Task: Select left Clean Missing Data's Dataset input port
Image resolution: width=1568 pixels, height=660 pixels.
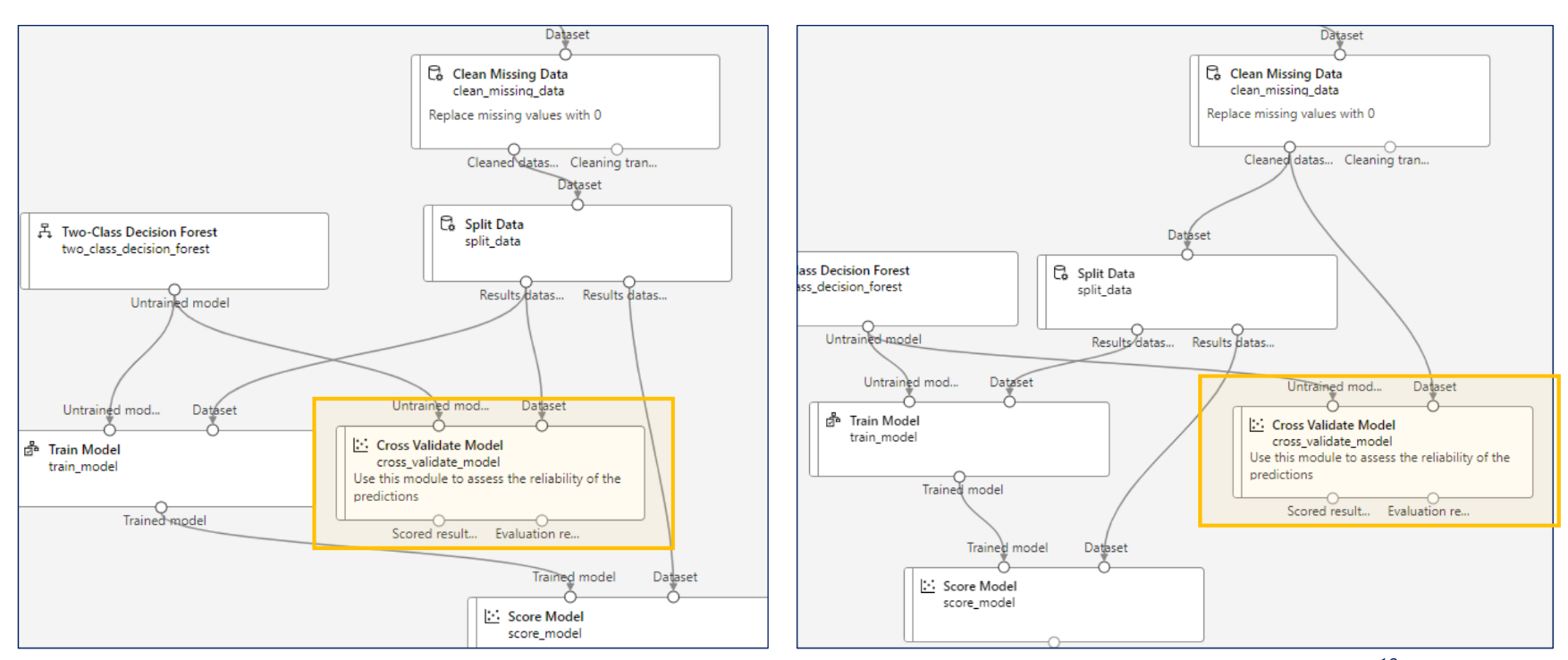Action: pyautogui.click(x=565, y=55)
